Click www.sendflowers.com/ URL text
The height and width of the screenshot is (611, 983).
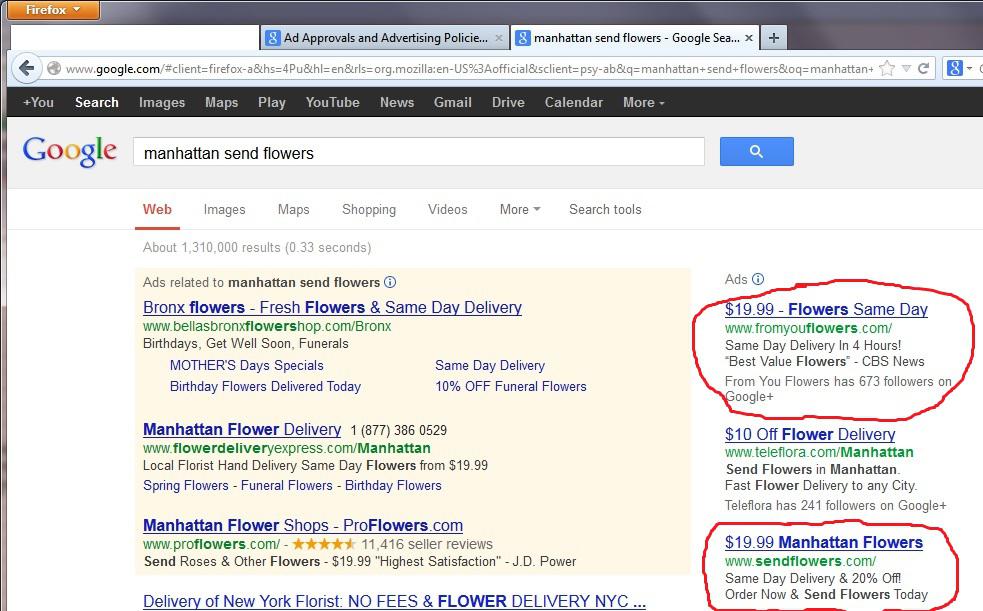[x=801, y=561]
